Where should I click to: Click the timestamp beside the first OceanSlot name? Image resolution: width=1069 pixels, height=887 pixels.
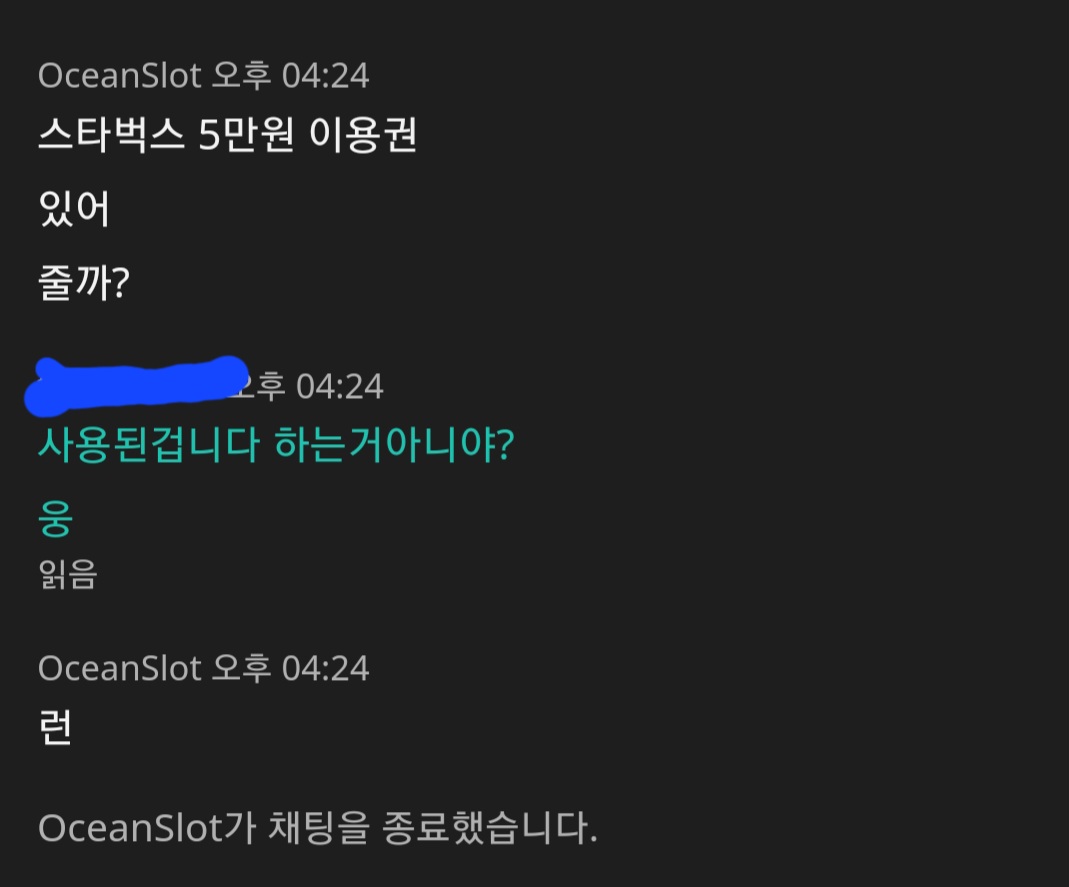tap(291, 75)
